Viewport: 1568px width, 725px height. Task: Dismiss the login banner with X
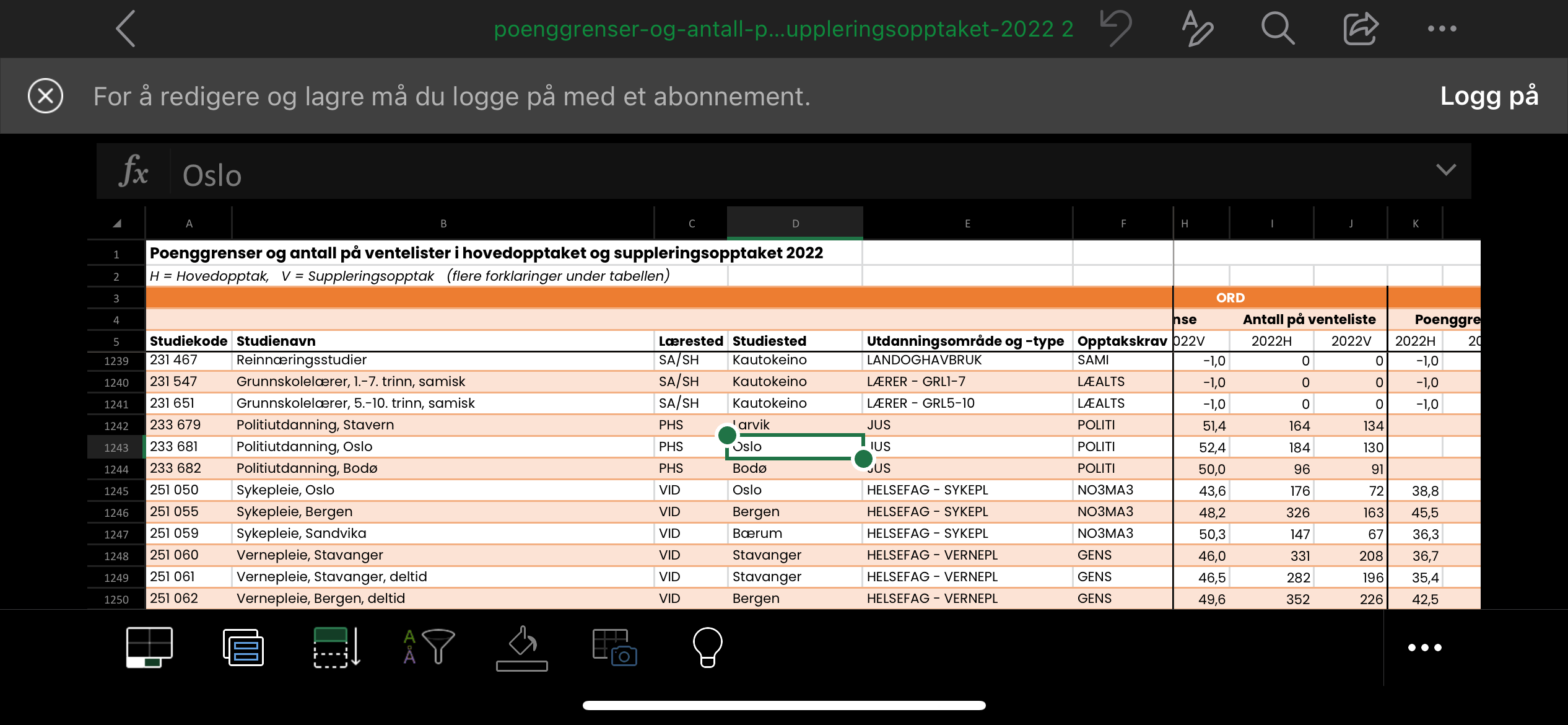[45, 96]
